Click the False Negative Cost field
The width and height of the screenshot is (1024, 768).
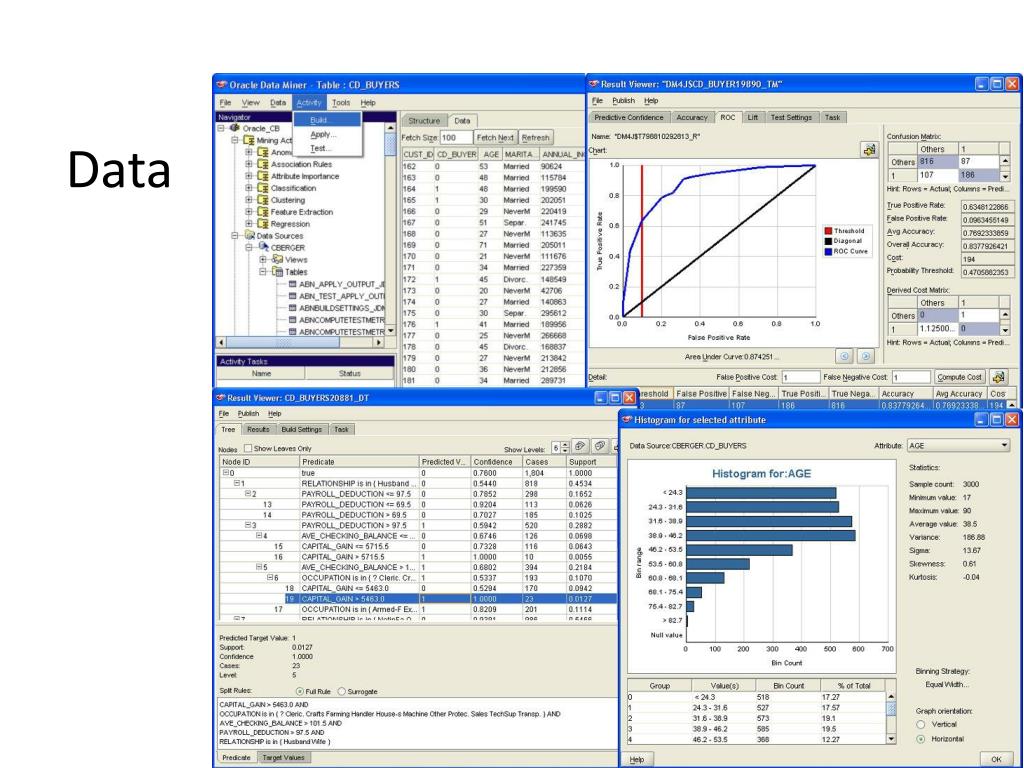tap(911, 377)
